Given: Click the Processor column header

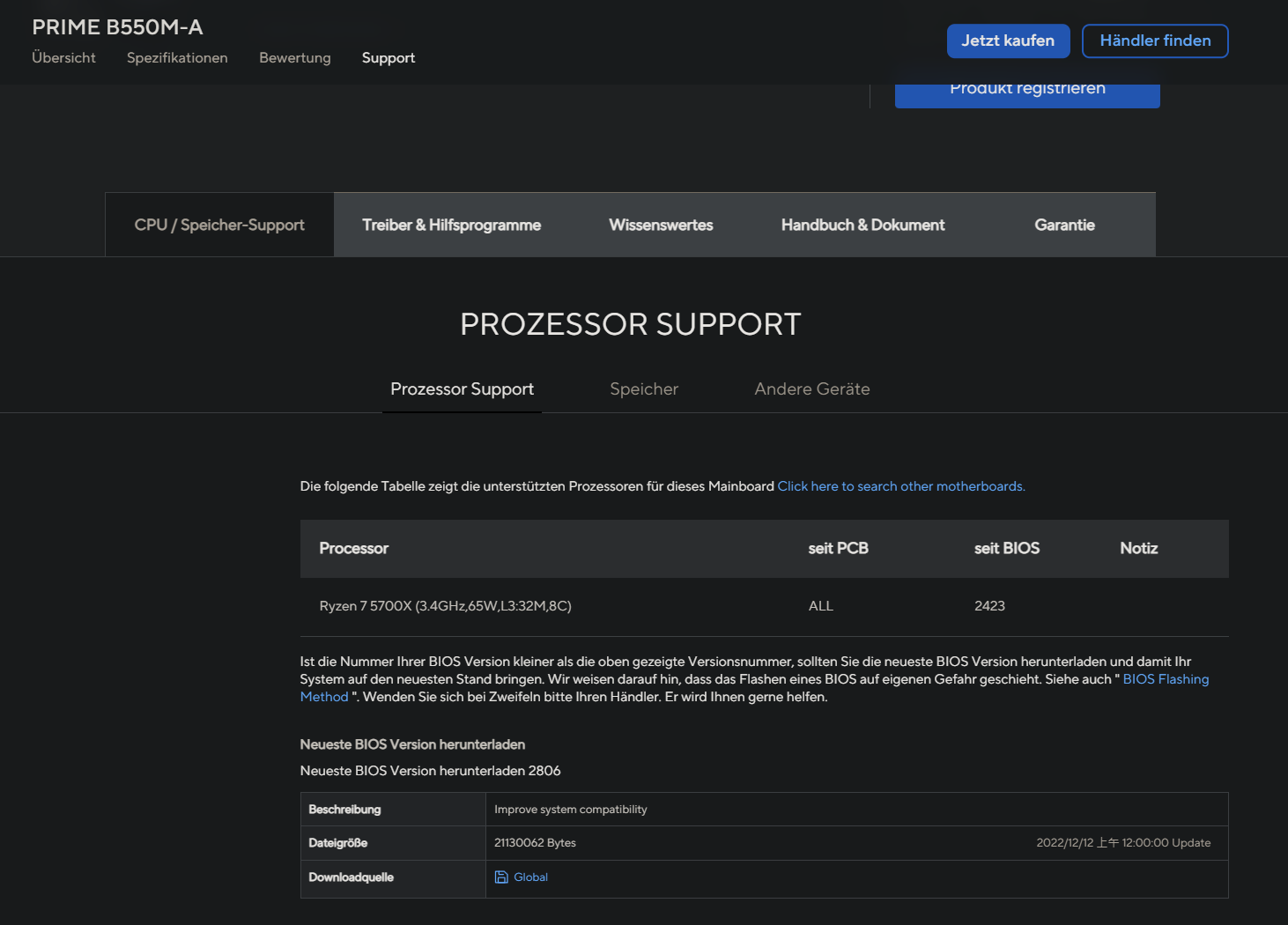Looking at the screenshot, I should 353,548.
